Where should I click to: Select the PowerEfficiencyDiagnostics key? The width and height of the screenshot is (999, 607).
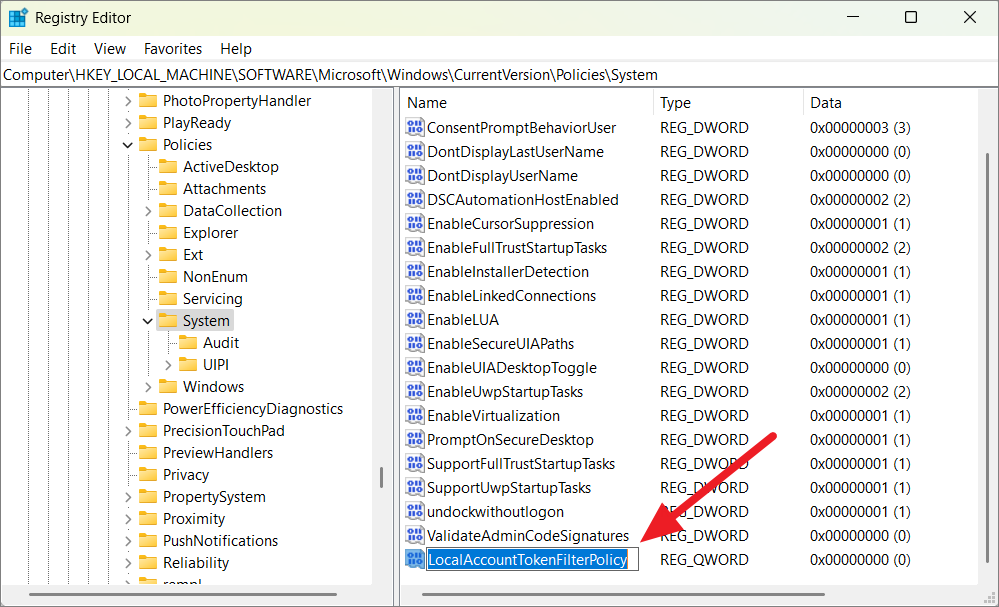click(252, 409)
